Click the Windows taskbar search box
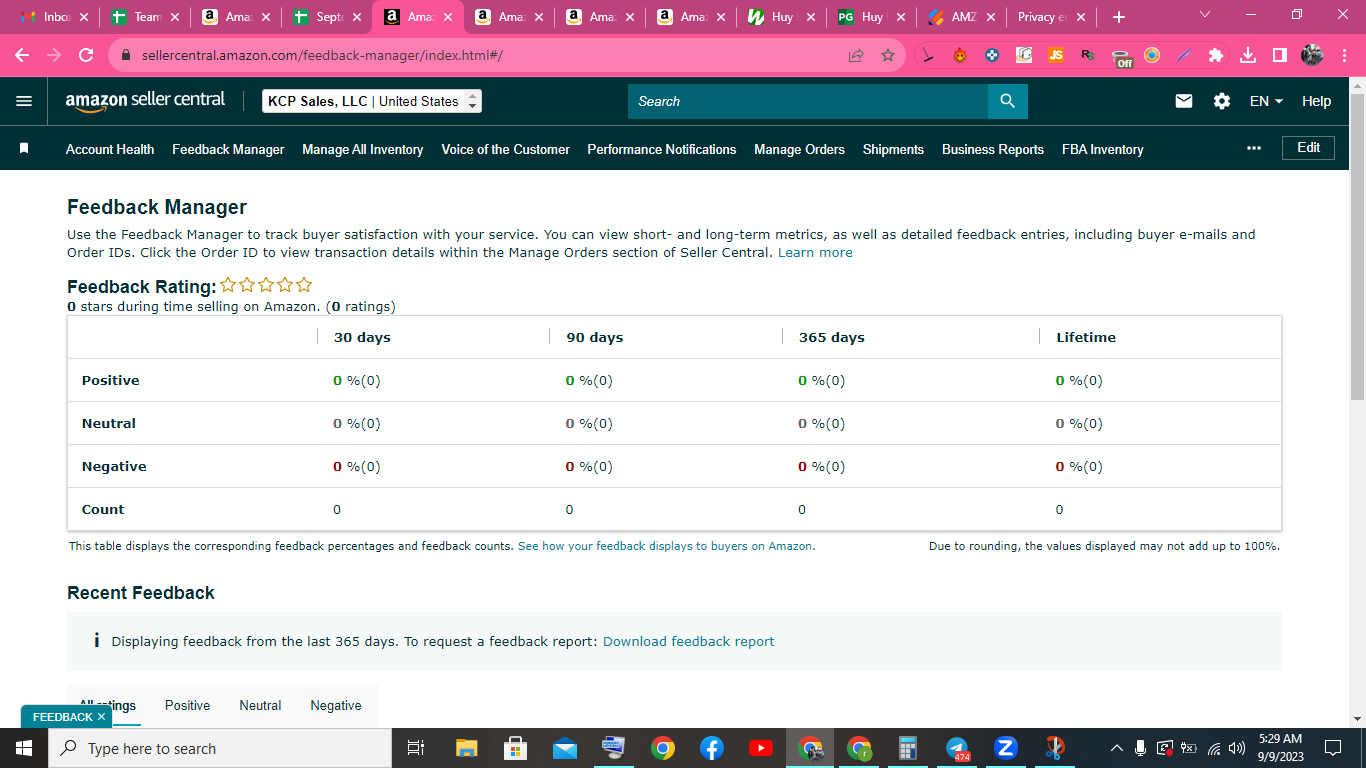Viewport: 1366px width, 768px height. (x=220, y=748)
